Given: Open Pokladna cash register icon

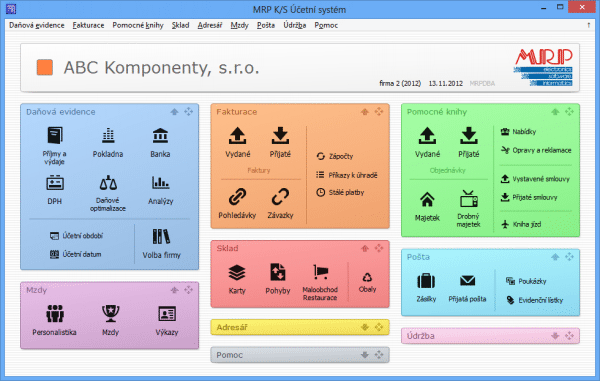Looking at the screenshot, I should [108, 136].
